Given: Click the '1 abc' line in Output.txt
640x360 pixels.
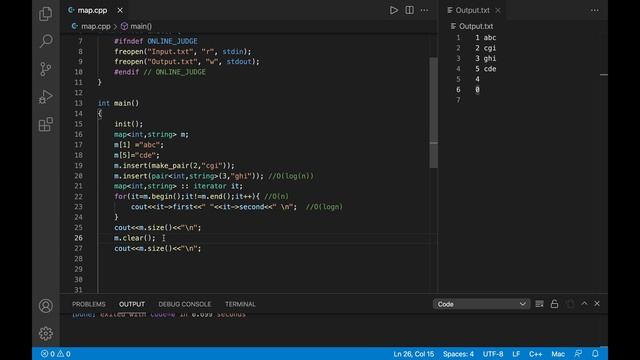Looking at the screenshot, I should (x=486, y=38).
